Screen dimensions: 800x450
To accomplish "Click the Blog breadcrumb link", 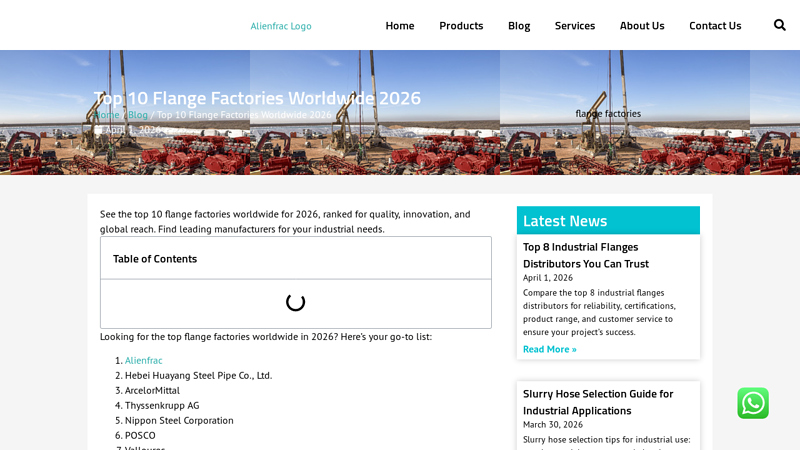I will point(138,115).
